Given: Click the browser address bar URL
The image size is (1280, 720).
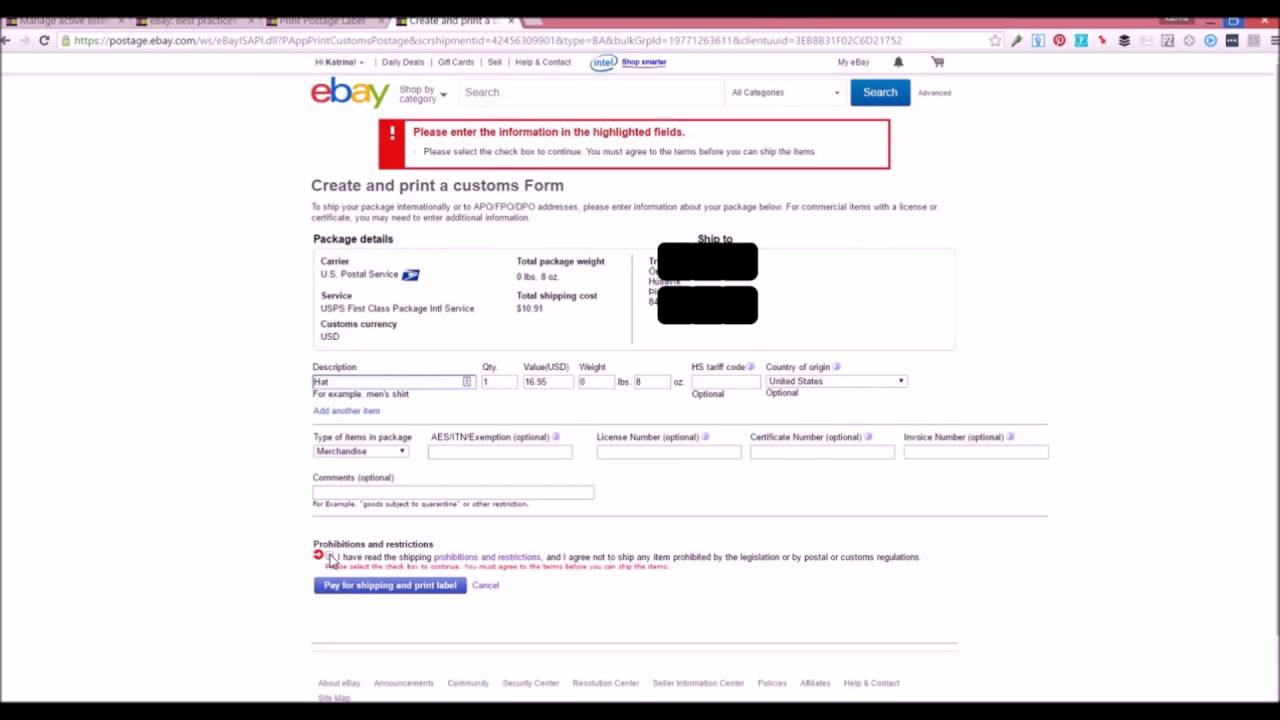Looking at the screenshot, I should 488,41.
